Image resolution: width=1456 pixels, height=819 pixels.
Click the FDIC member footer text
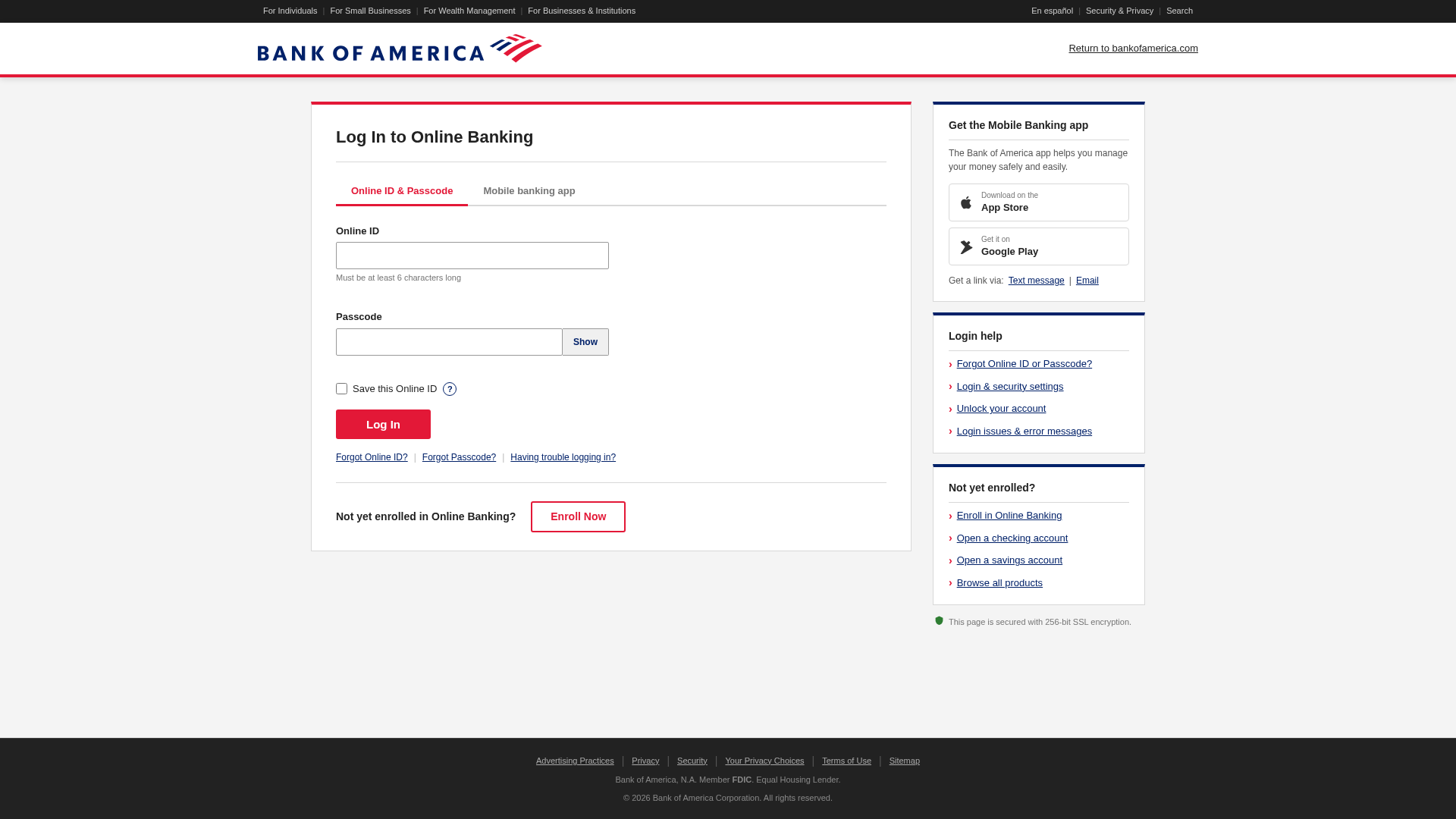pos(728,780)
